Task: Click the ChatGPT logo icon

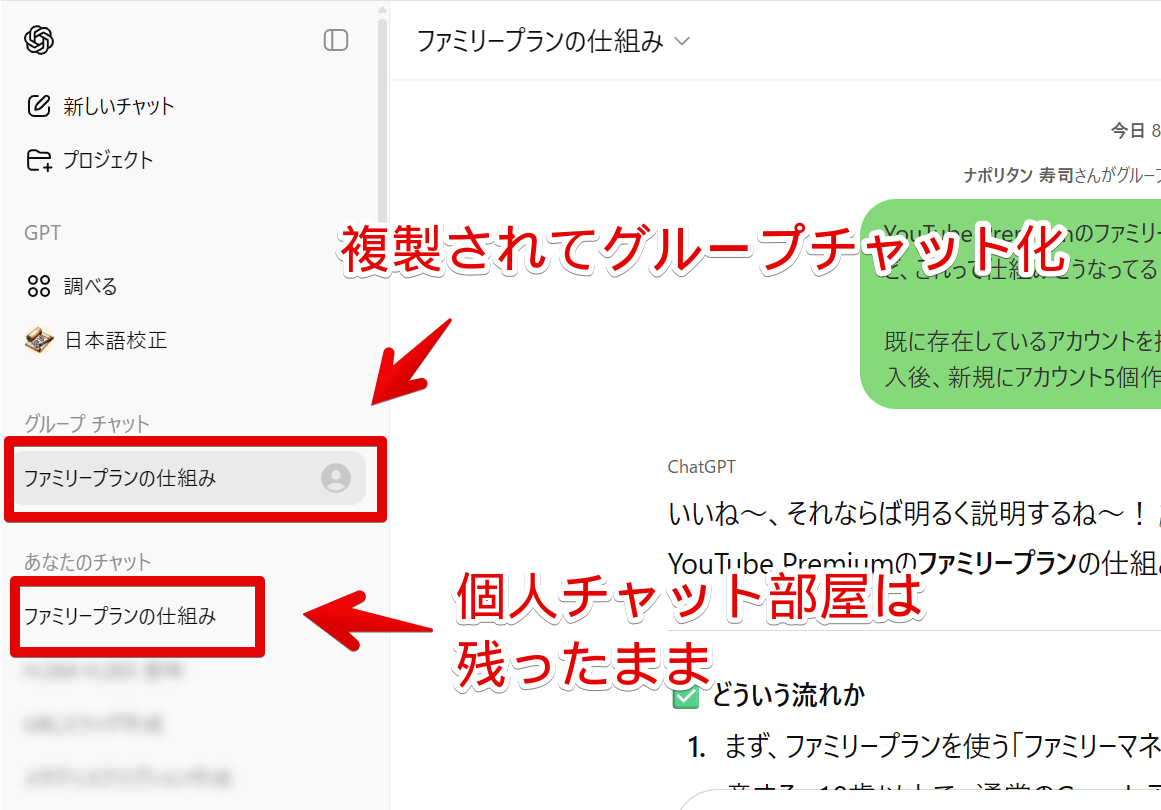Action: click(36, 38)
